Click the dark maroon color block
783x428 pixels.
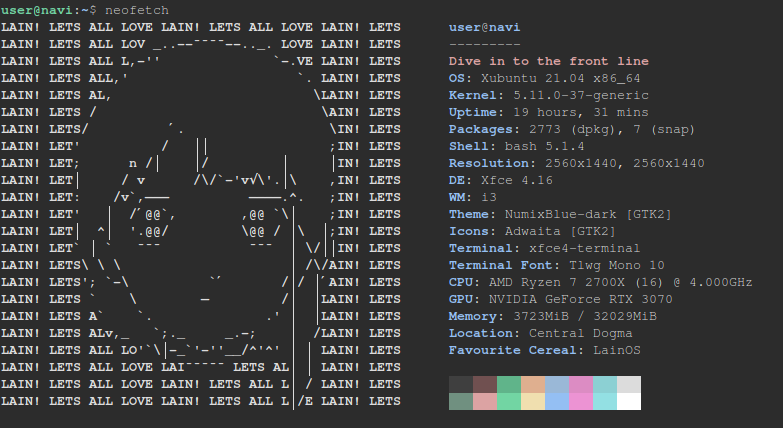click(485, 385)
